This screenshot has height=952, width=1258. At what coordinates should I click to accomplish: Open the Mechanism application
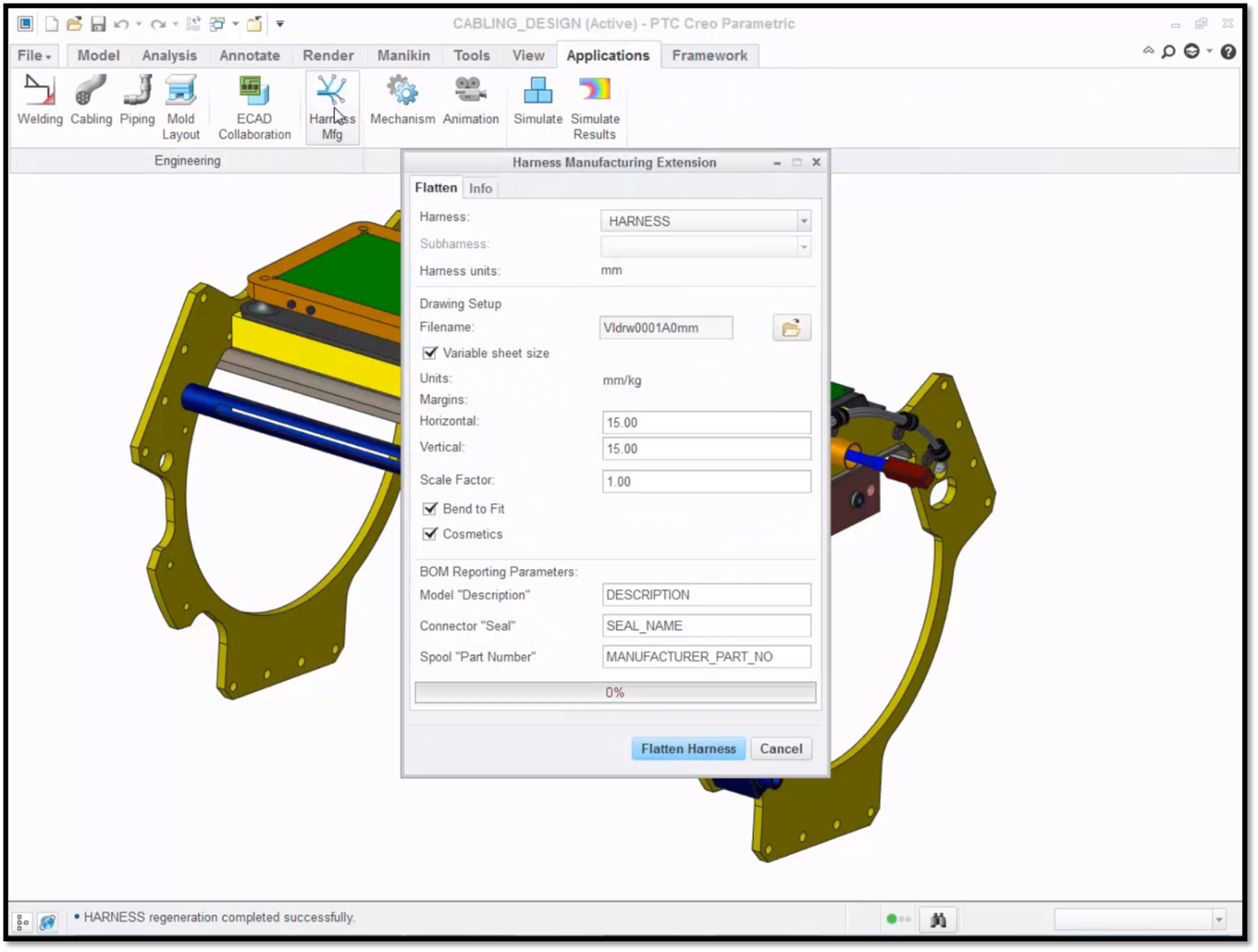pos(402,101)
